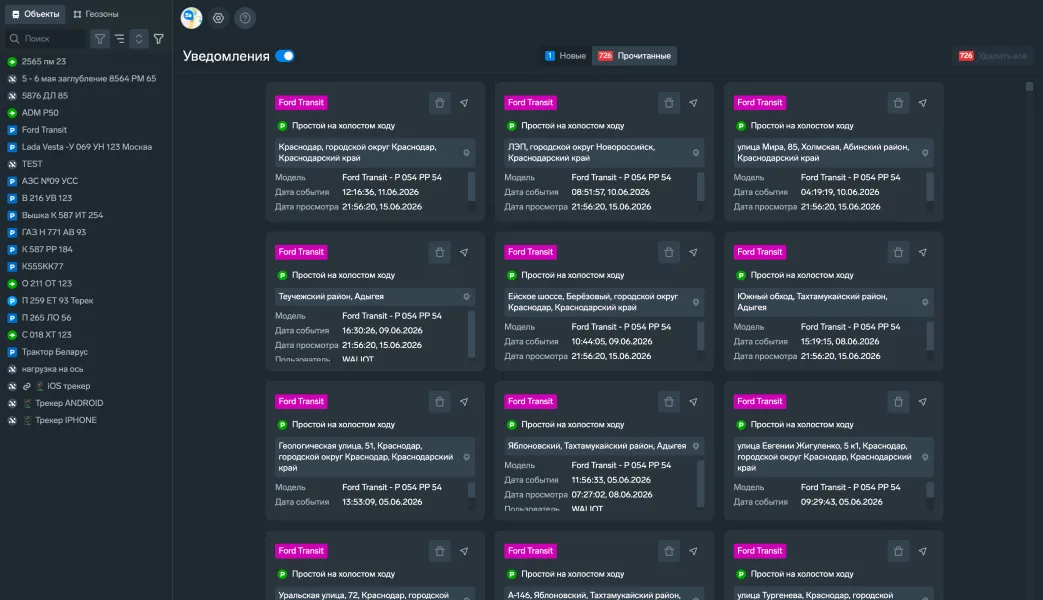Click the arrow icon on the Южный обход card
The width and height of the screenshot is (1043, 600).
point(923,253)
